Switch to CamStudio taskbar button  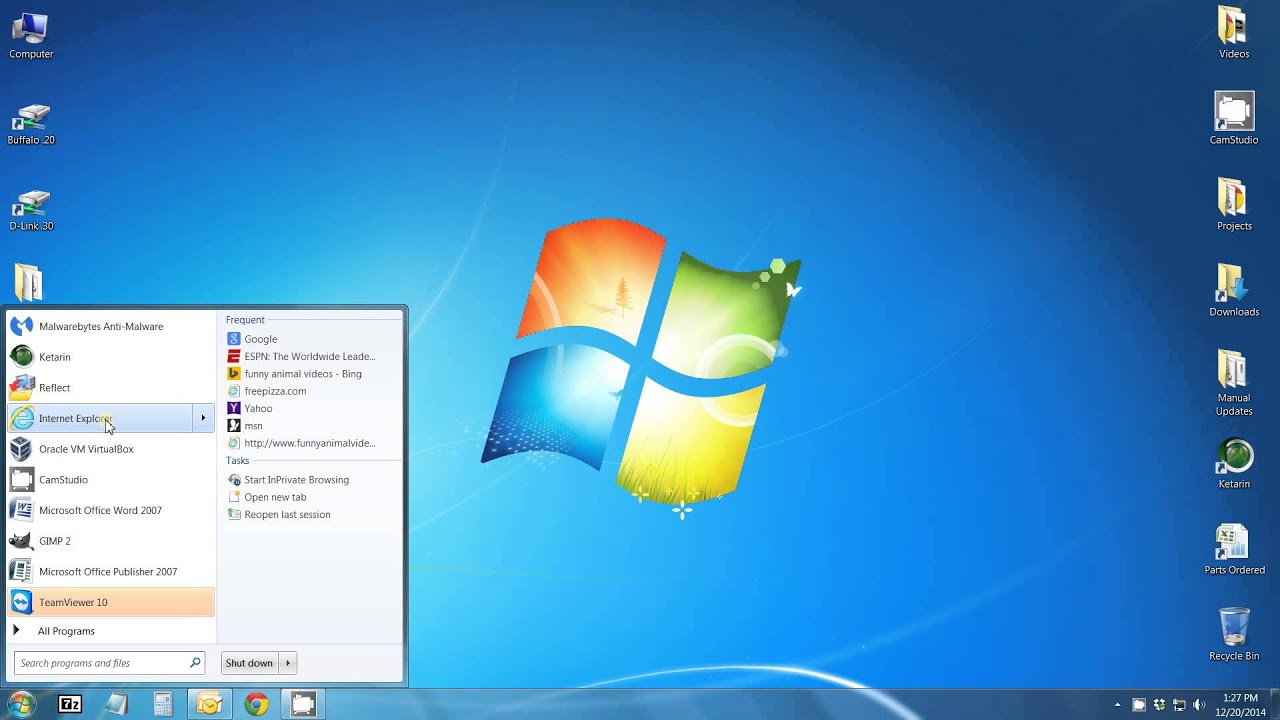pyautogui.click(x=303, y=705)
